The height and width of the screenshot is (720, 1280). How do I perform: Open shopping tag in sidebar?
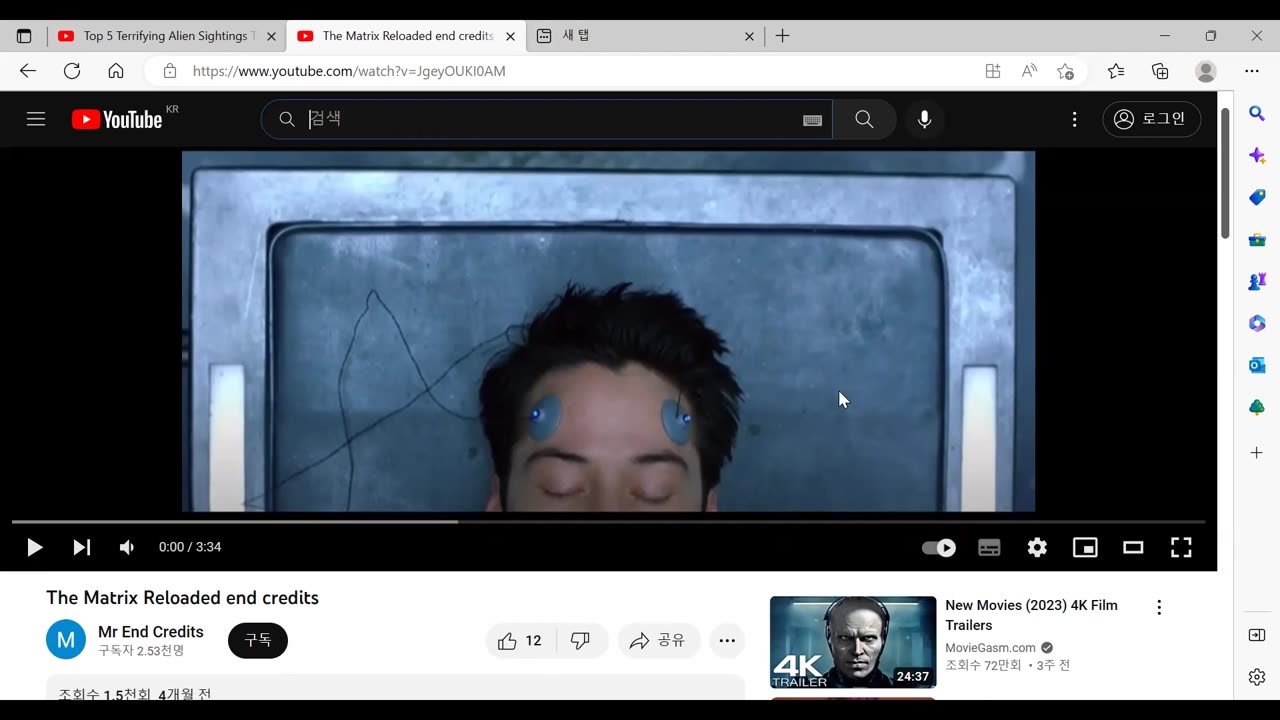(x=1257, y=197)
